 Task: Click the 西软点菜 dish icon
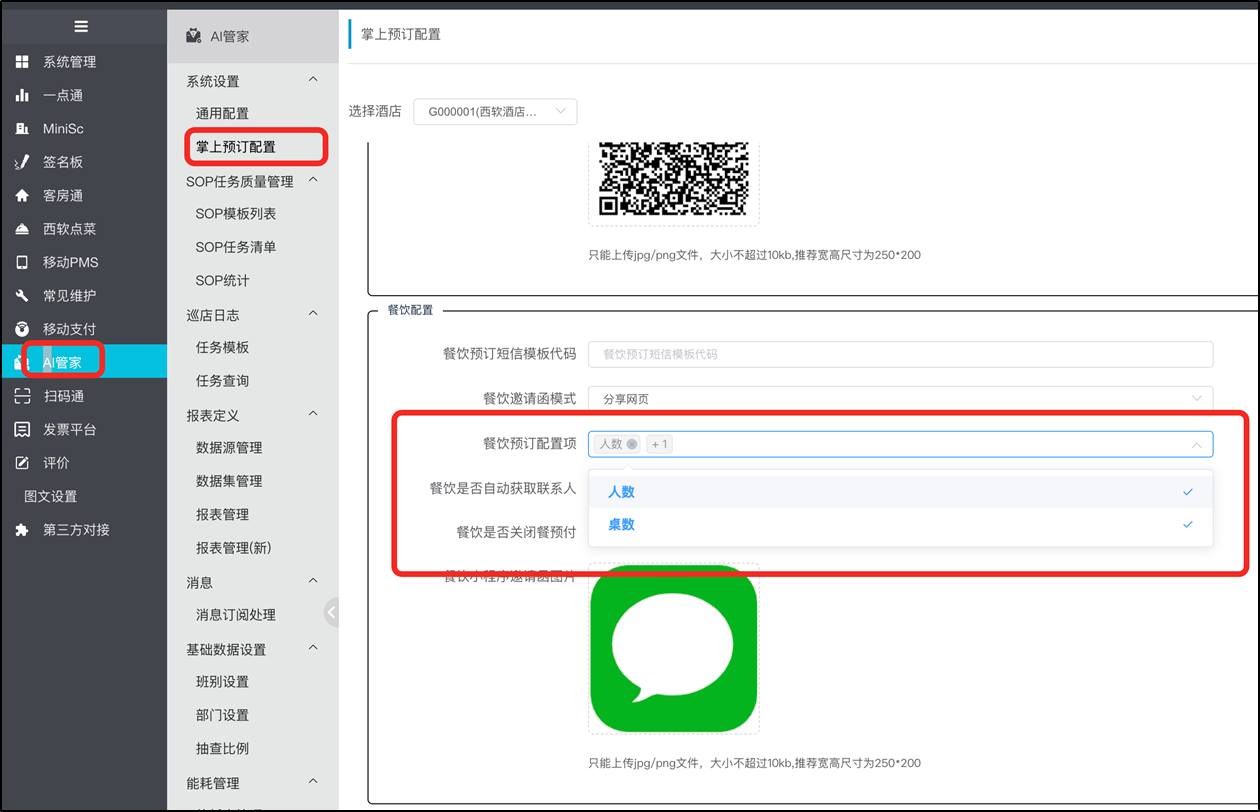(x=22, y=229)
